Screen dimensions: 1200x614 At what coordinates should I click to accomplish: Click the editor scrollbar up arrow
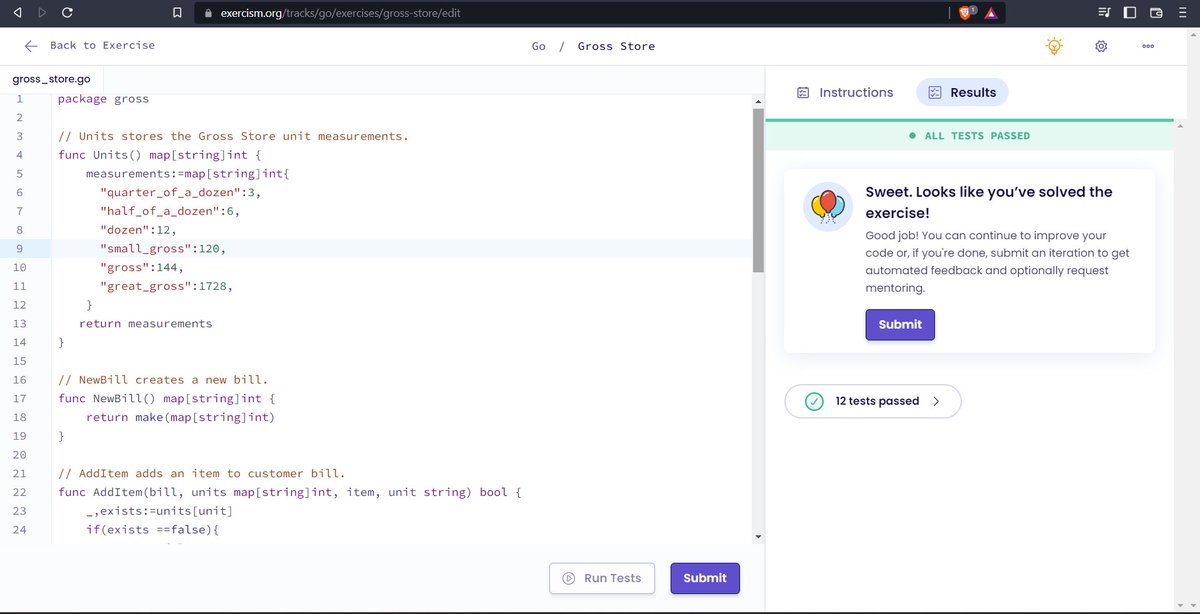[x=758, y=101]
